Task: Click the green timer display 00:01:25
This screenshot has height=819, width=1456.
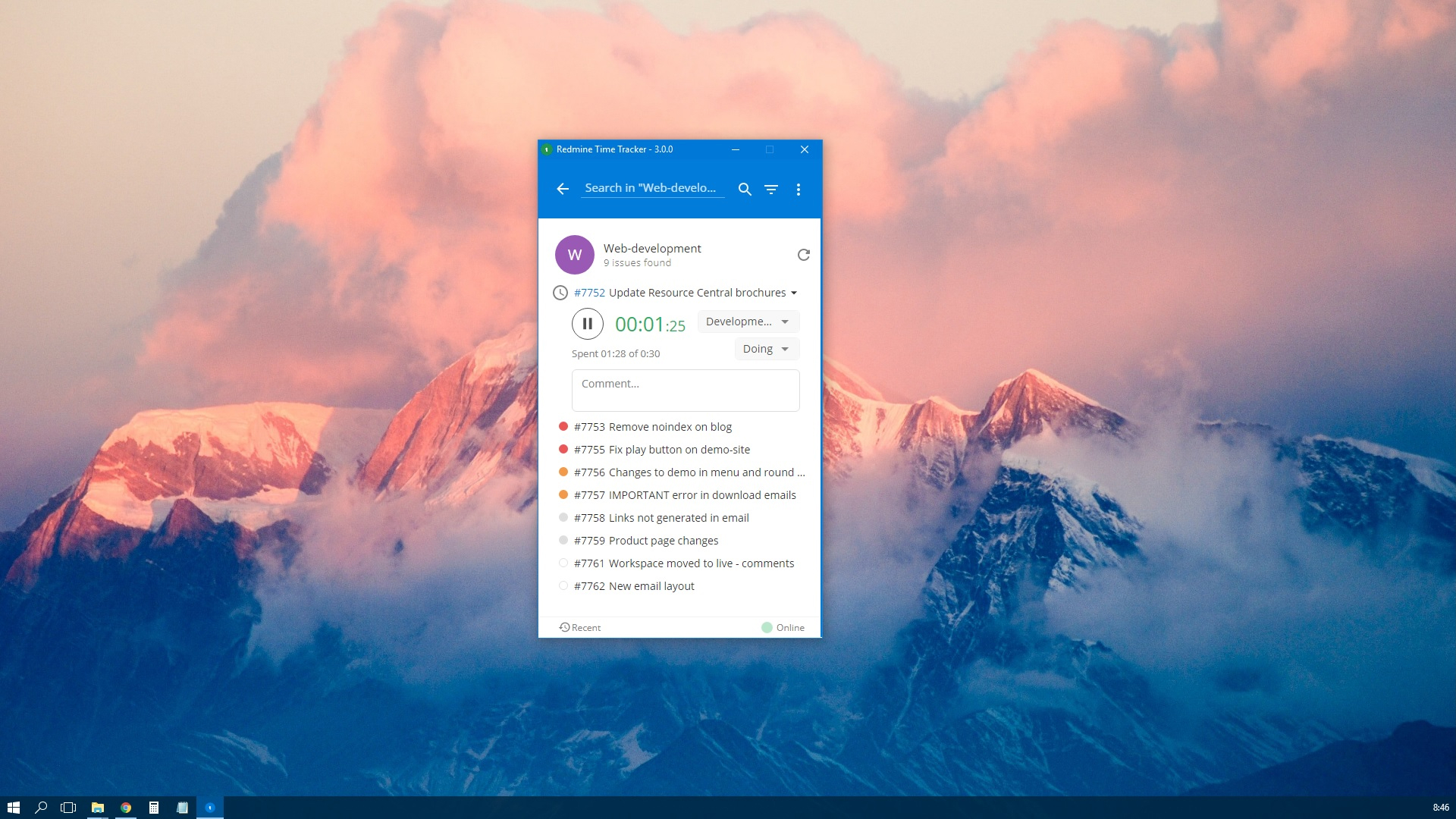Action: (x=650, y=325)
